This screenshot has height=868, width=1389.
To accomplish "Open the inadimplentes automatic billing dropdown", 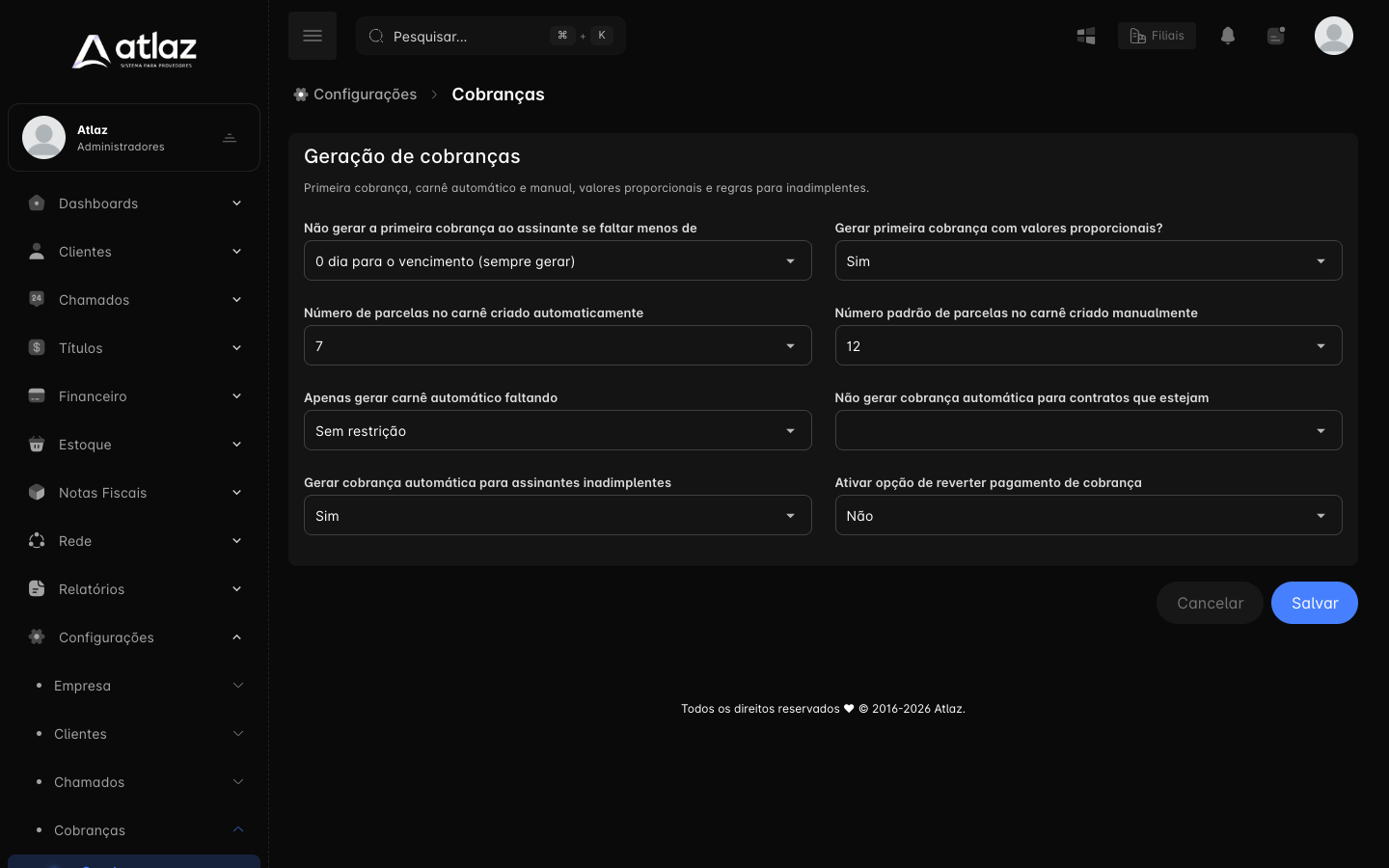I will (558, 515).
